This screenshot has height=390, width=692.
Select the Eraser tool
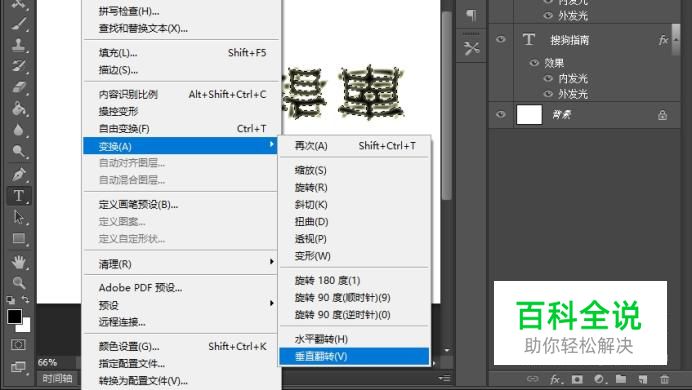pos(18,87)
